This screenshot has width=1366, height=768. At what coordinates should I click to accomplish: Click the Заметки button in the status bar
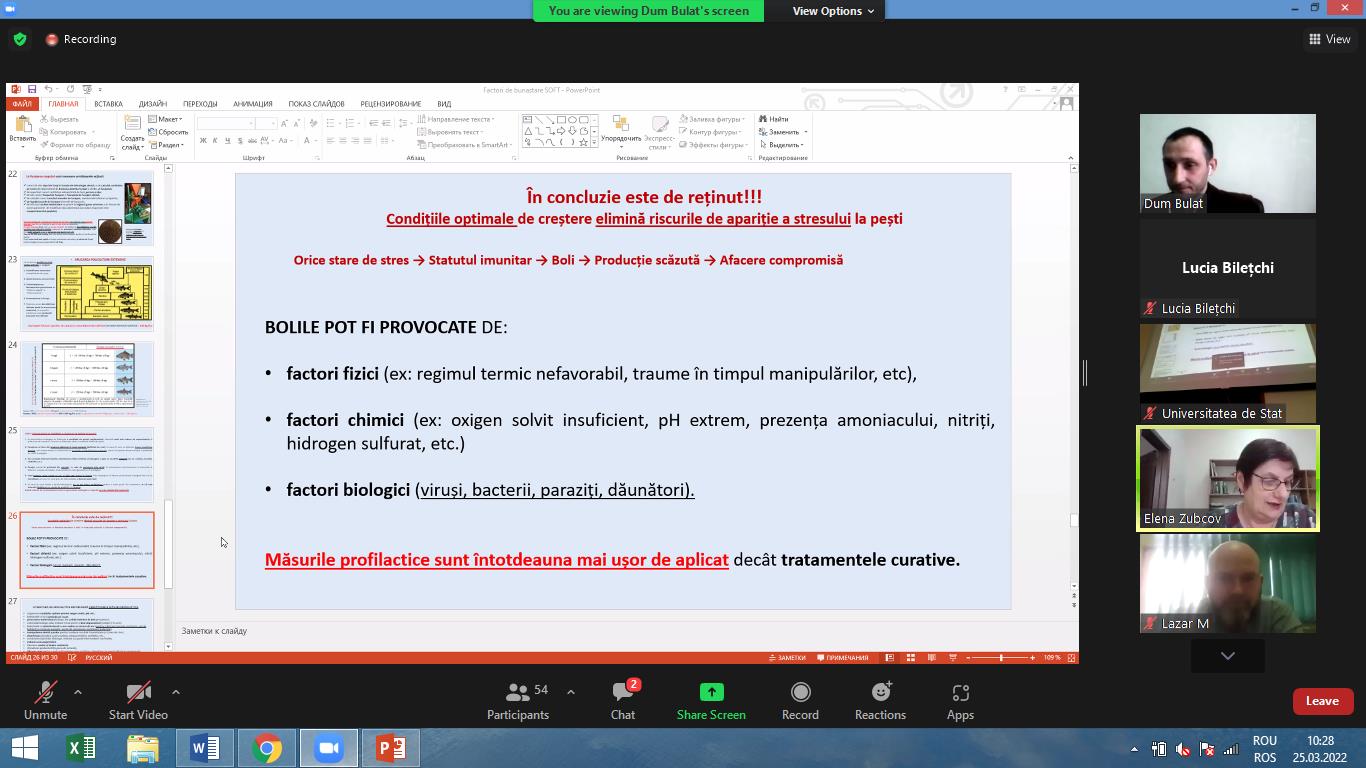coord(786,658)
